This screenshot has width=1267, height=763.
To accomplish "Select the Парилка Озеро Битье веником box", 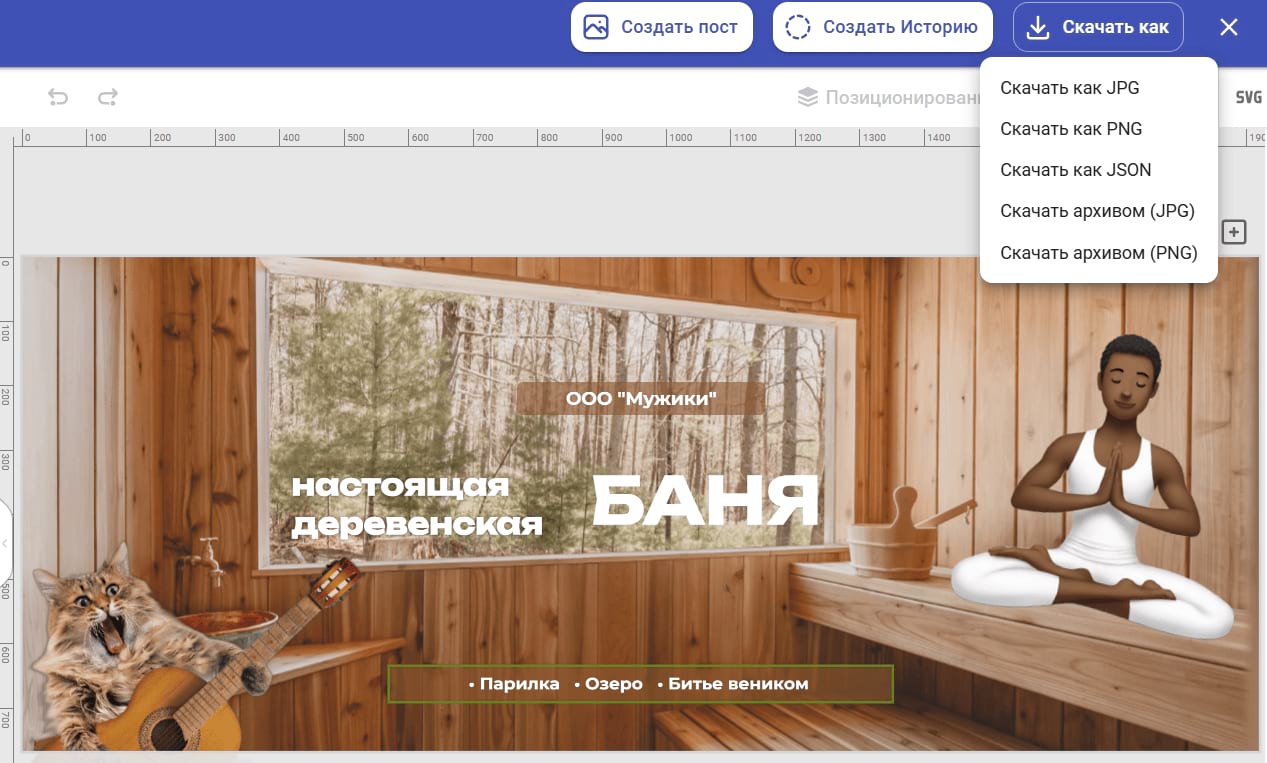I will pyautogui.click(x=640, y=684).
